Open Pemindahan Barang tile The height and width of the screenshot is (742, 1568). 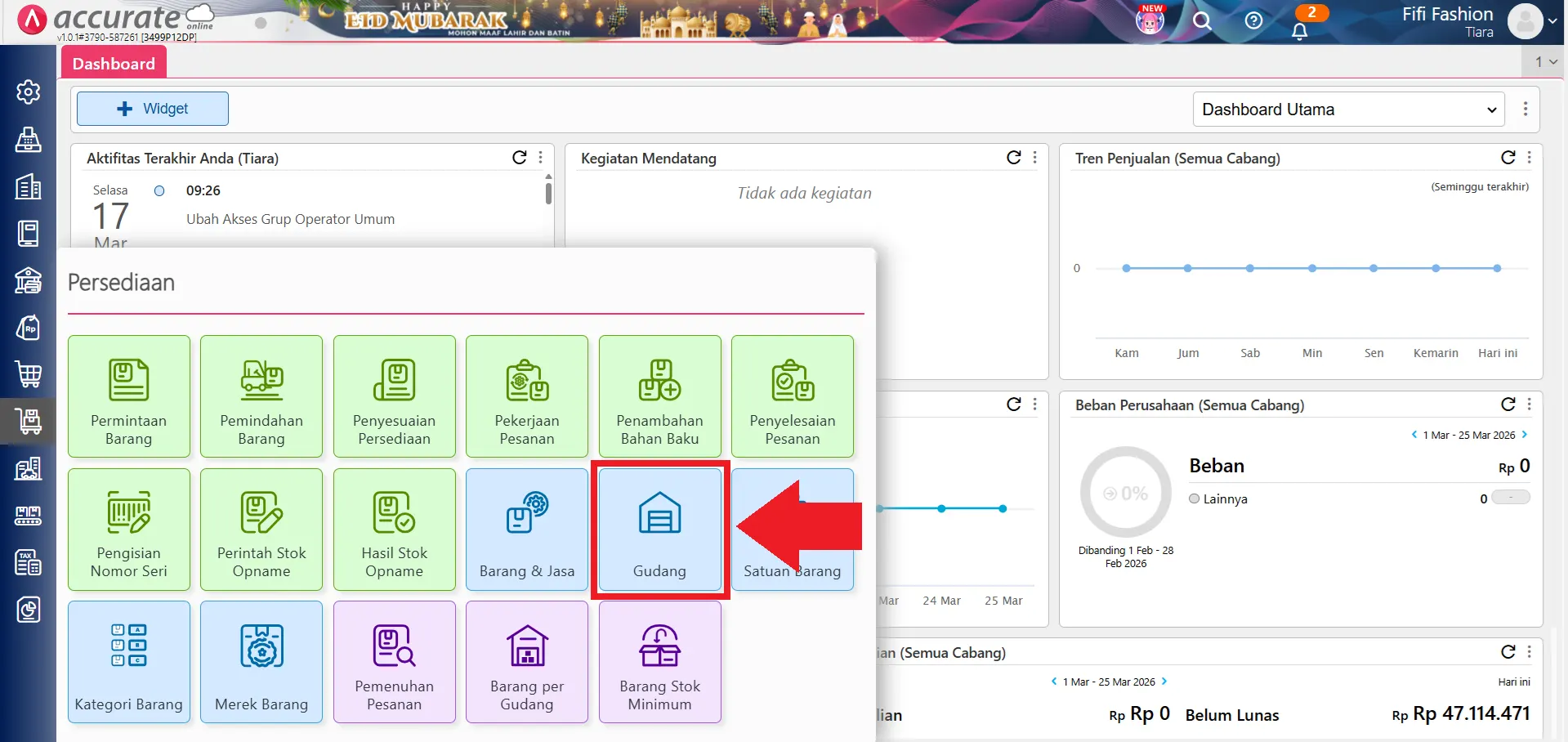[x=261, y=396]
